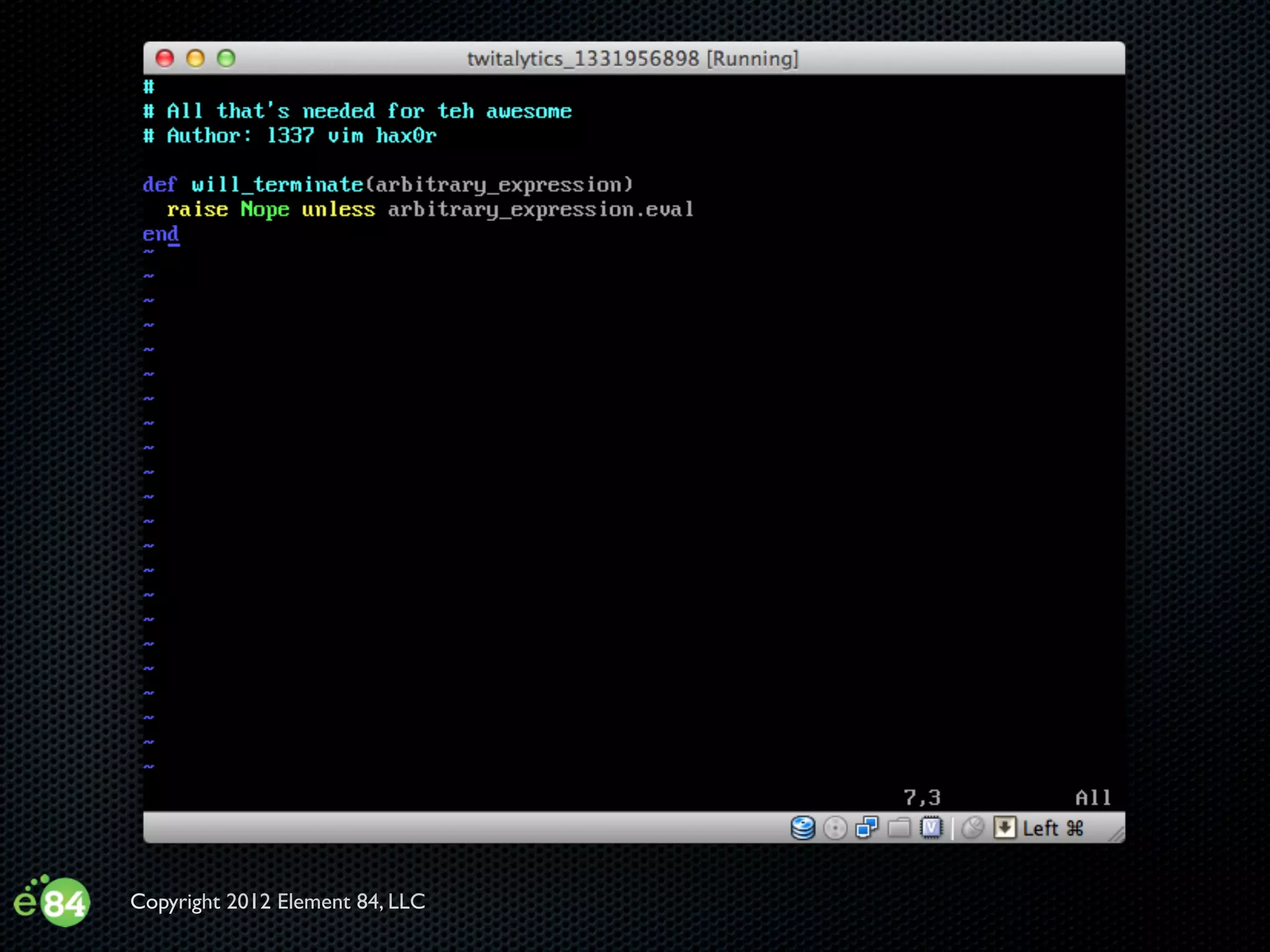Click the window resize grip corner
1270x952 pixels.
(1116, 835)
